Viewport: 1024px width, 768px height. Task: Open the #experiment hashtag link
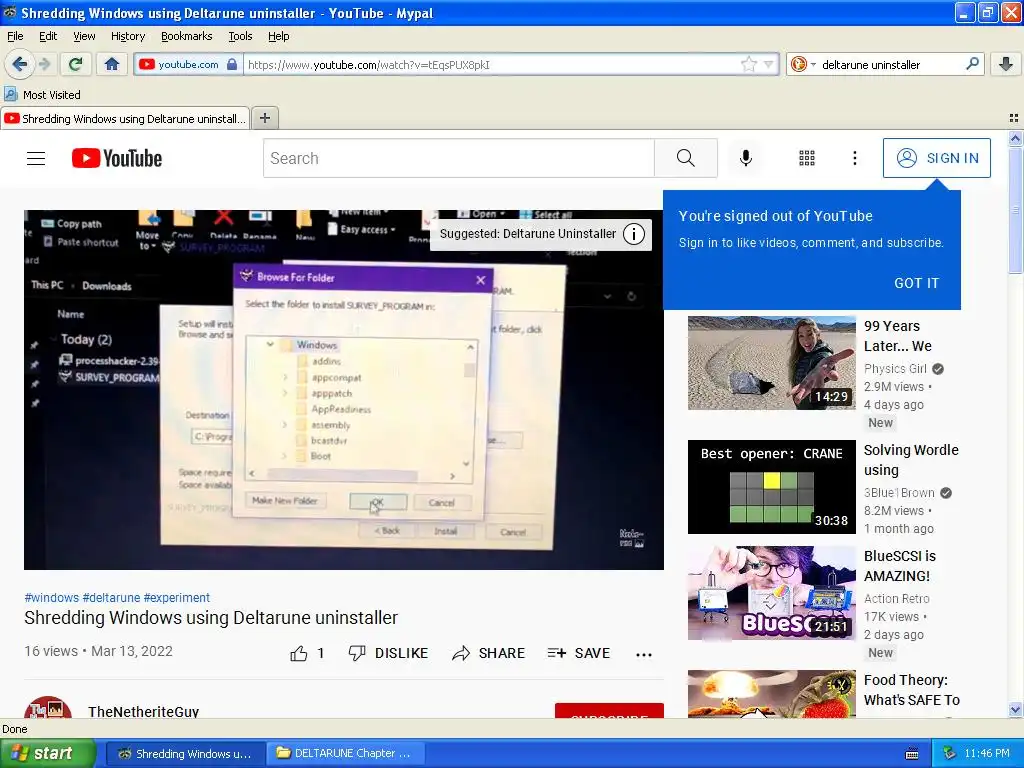click(x=176, y=598)
